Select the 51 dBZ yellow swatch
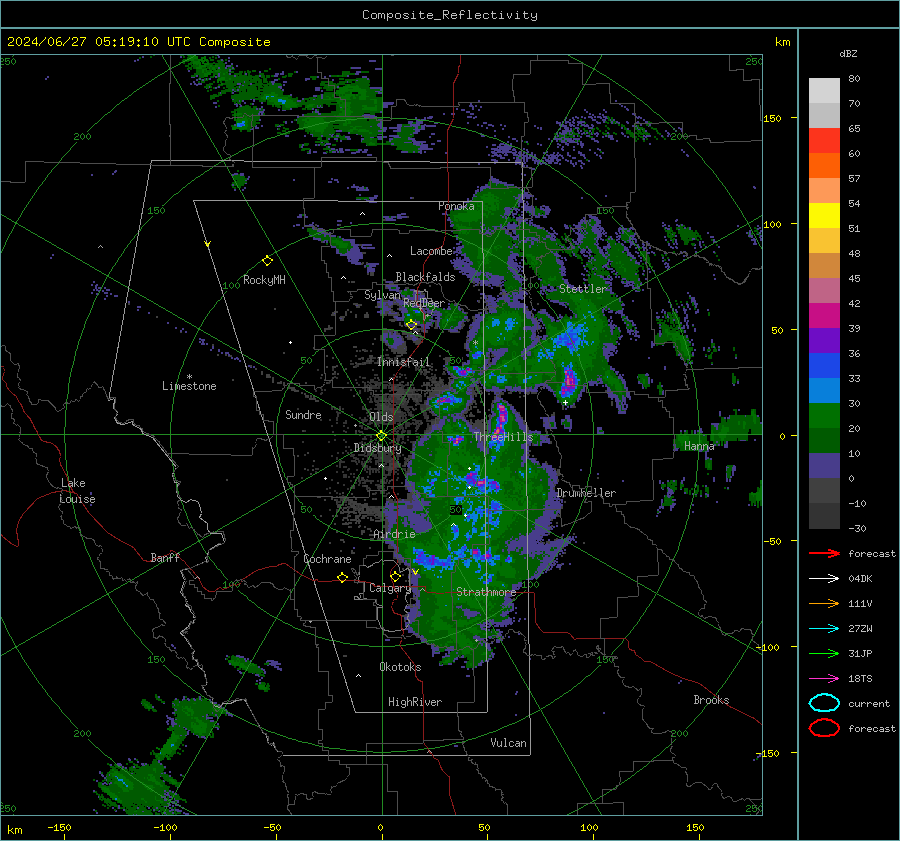 pos(824,215)
